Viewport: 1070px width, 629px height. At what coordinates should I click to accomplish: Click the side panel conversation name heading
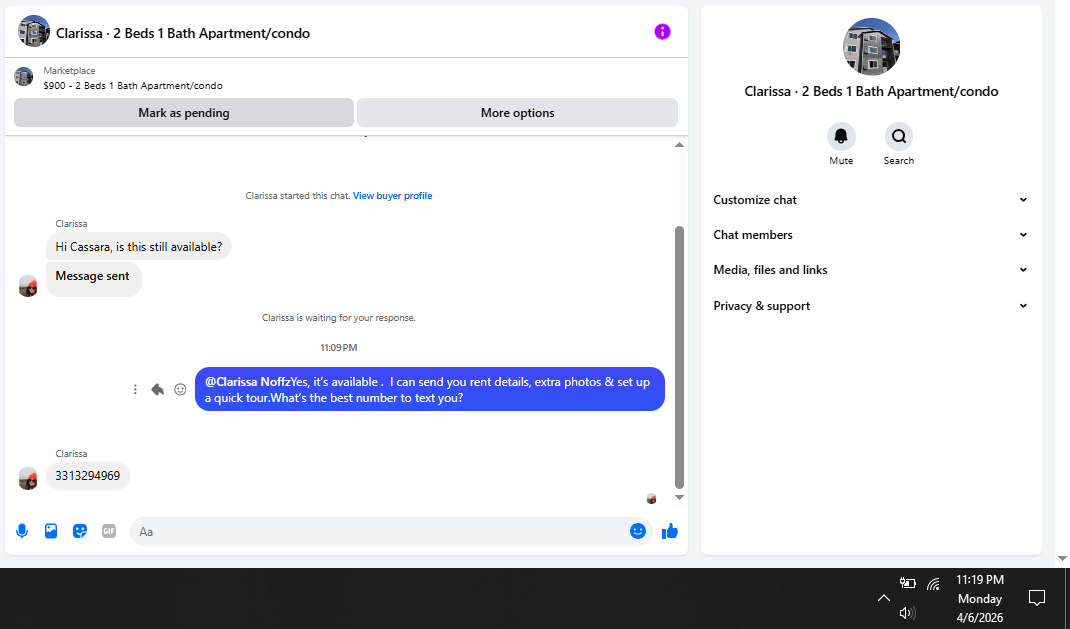[871, 91]
